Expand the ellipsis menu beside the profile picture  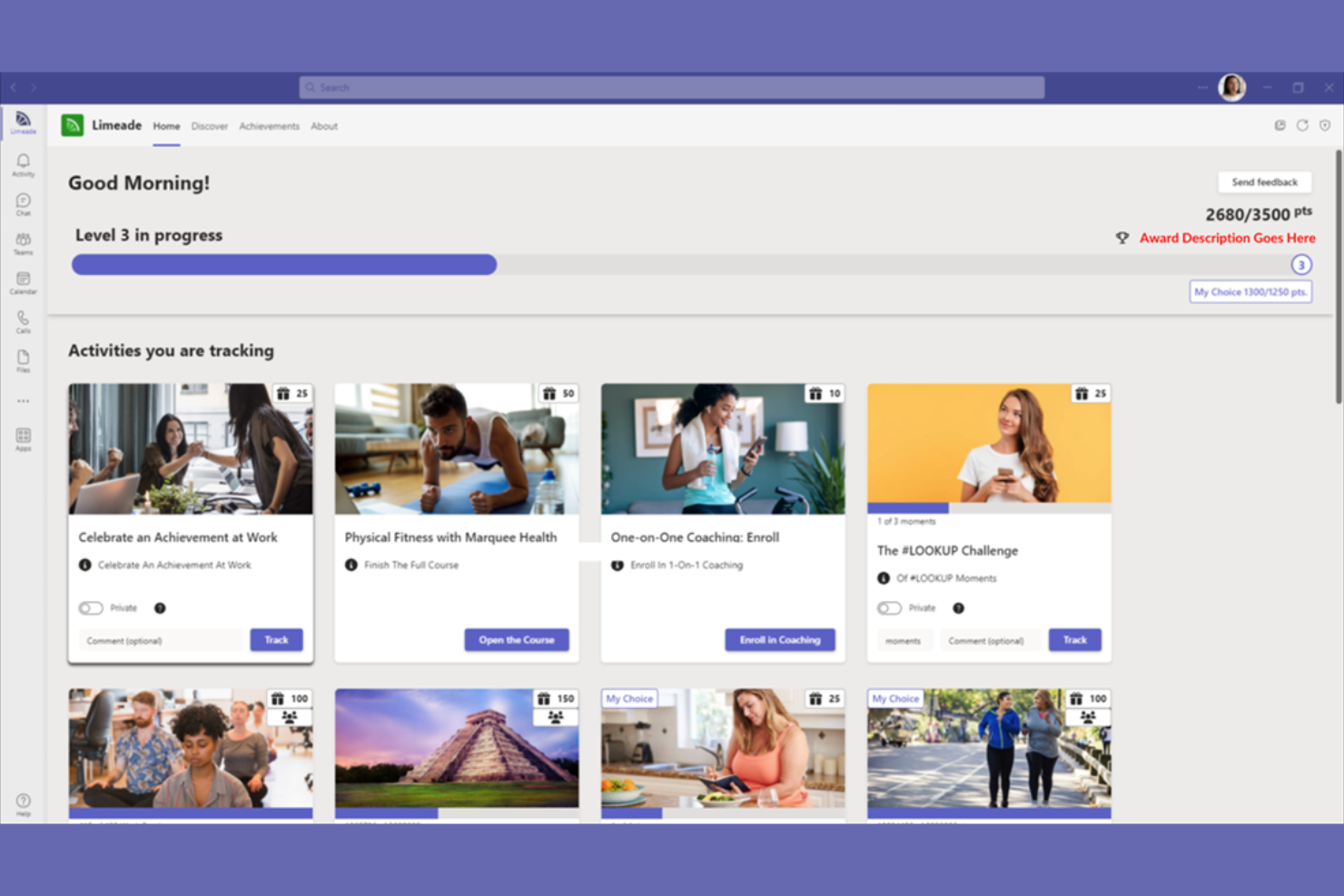[1202, 87]
